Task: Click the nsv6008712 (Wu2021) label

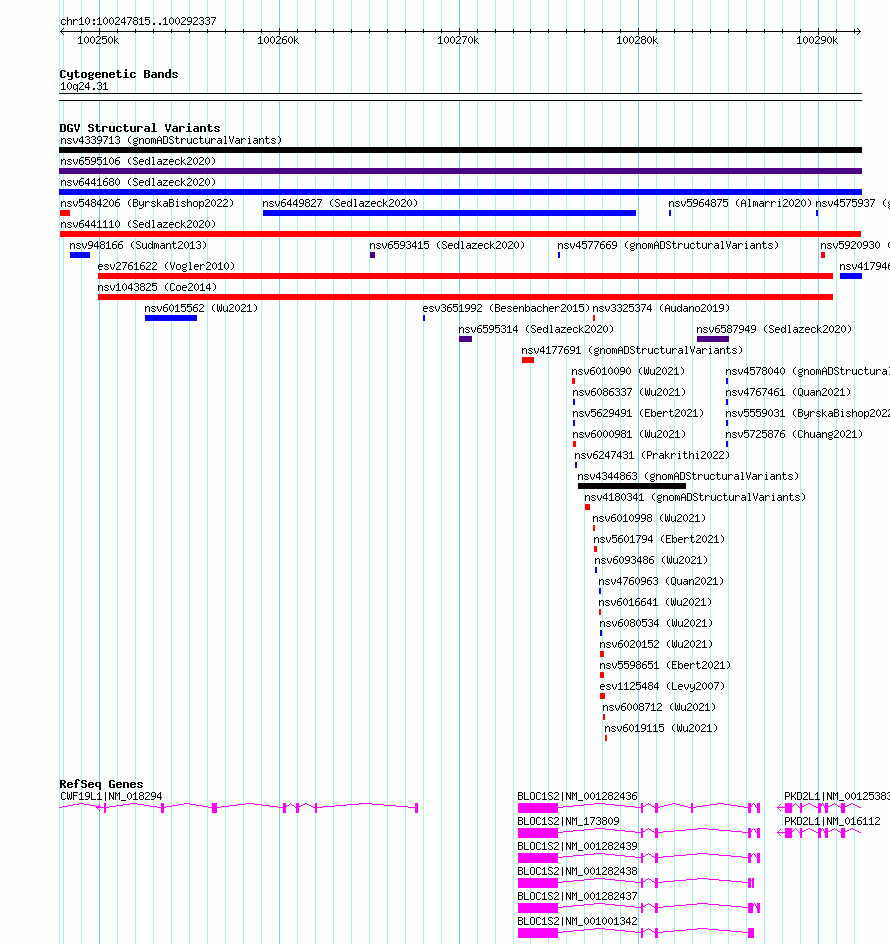Action: coord(659,707)
